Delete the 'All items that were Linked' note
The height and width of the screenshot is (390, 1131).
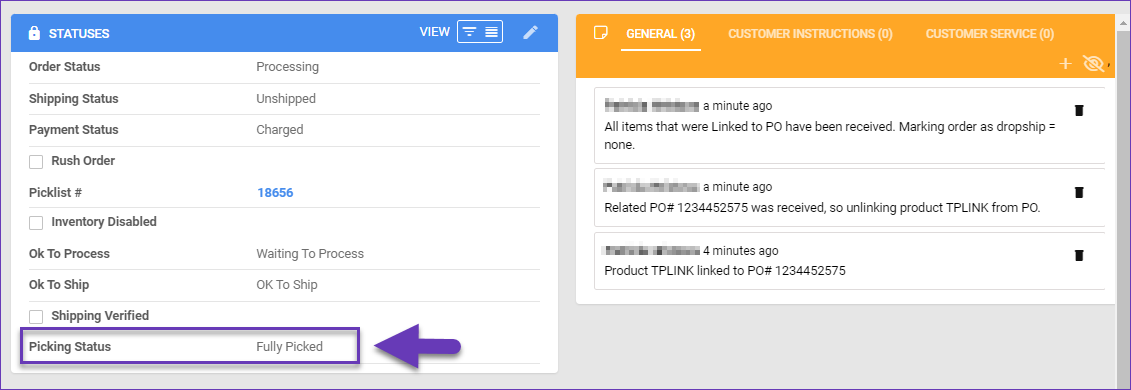click(x=1079, y=110)
